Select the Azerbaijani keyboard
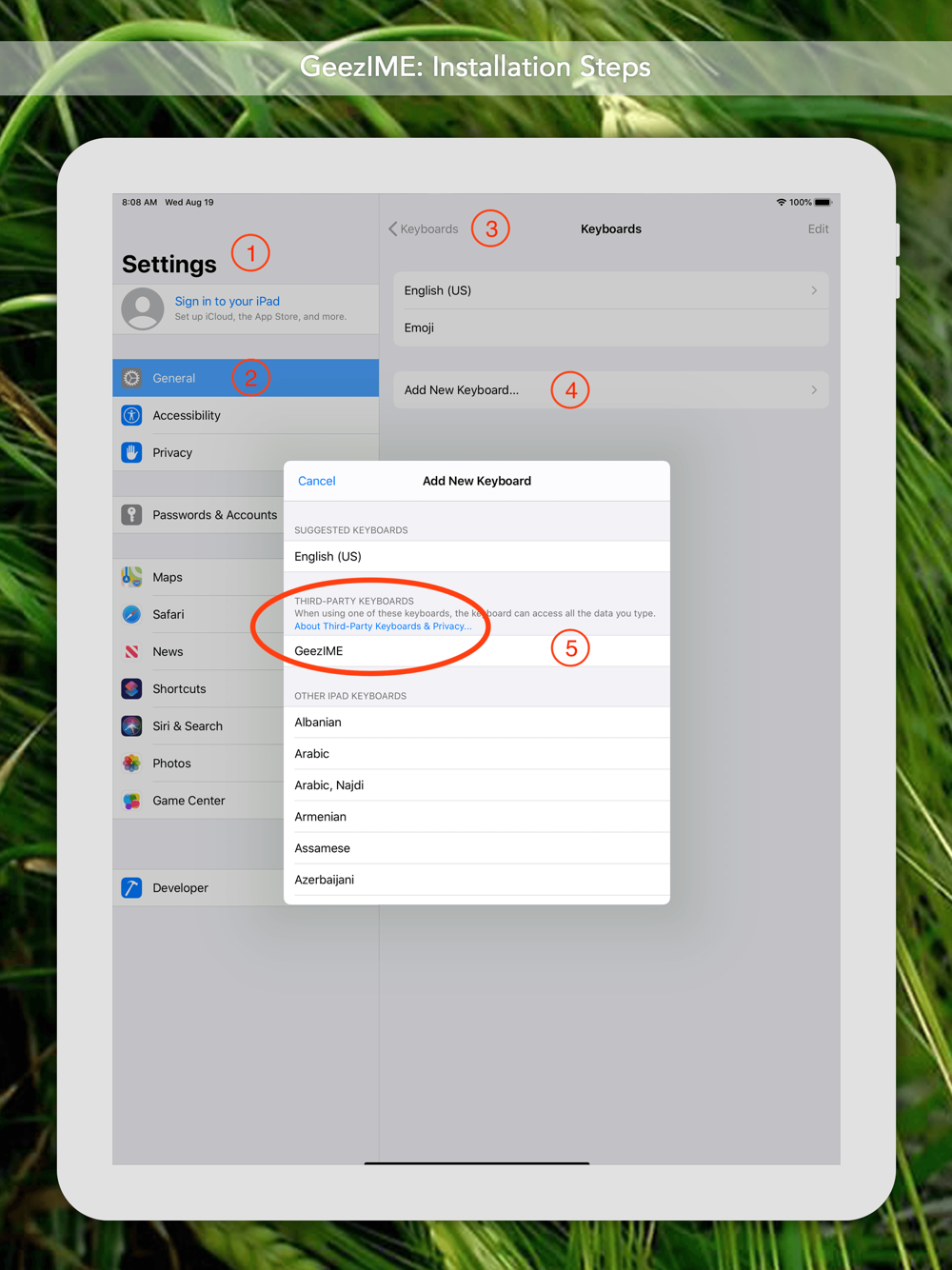Image resolution: width=952 pixels, height=1270 pixels. pyautogui.click(x=477, y=879)
